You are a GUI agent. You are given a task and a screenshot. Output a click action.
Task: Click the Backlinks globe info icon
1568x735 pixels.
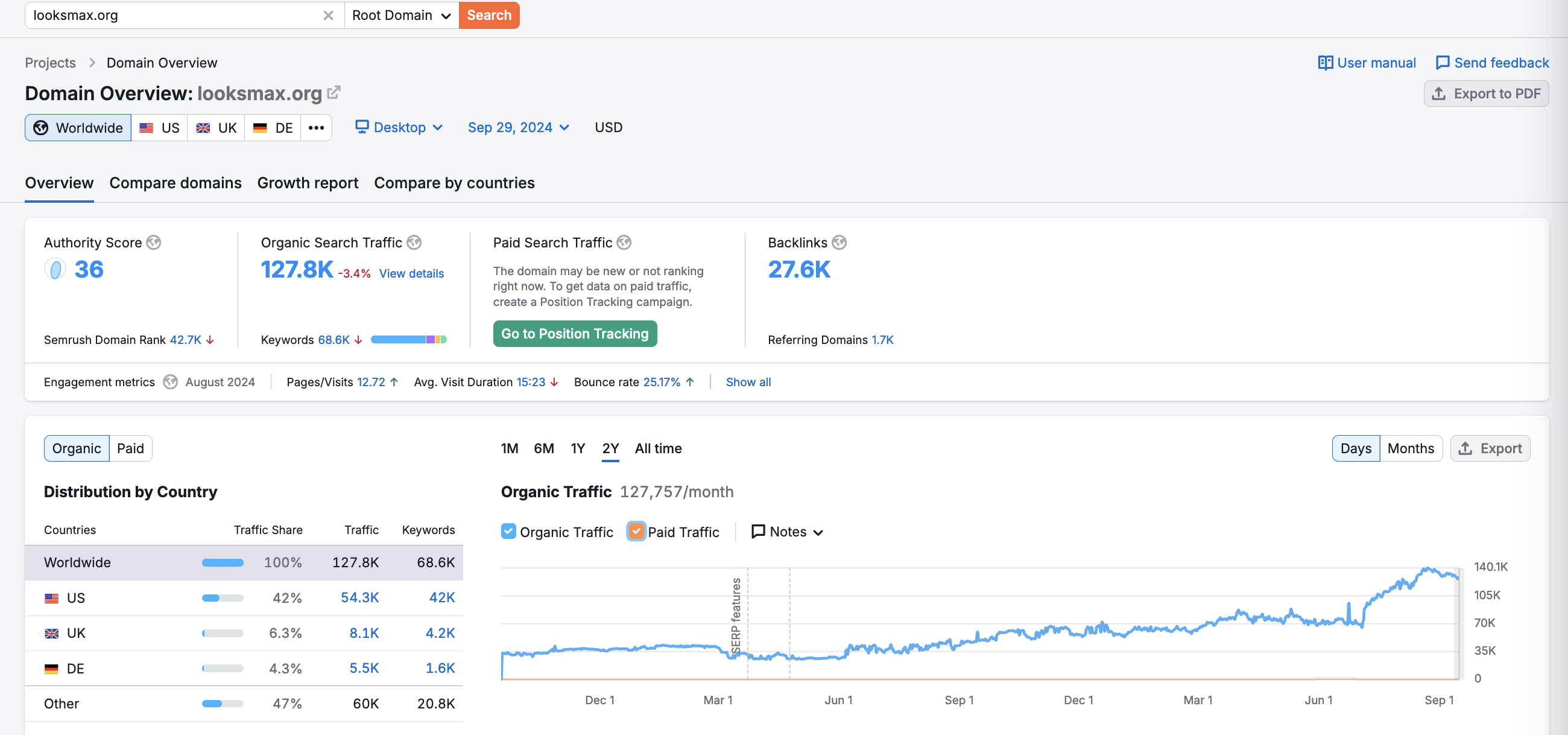839,243
